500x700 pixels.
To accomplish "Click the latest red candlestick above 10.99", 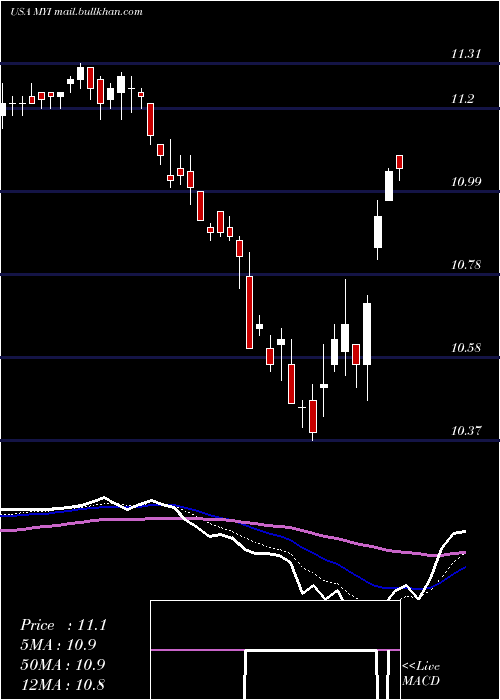I will pyautogui.click(x=400, y=162).
